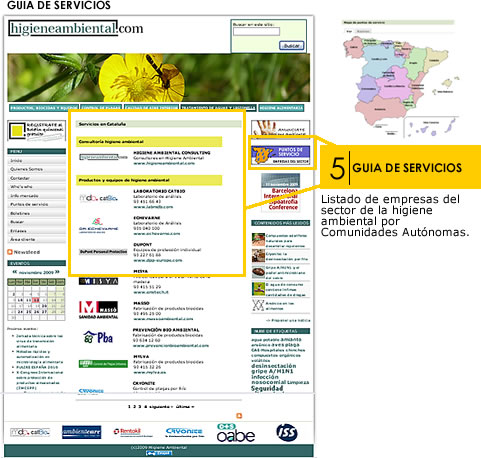Click the Cryonite logo in listing
Screen dimensions: 481x458
tap(91, 391)
